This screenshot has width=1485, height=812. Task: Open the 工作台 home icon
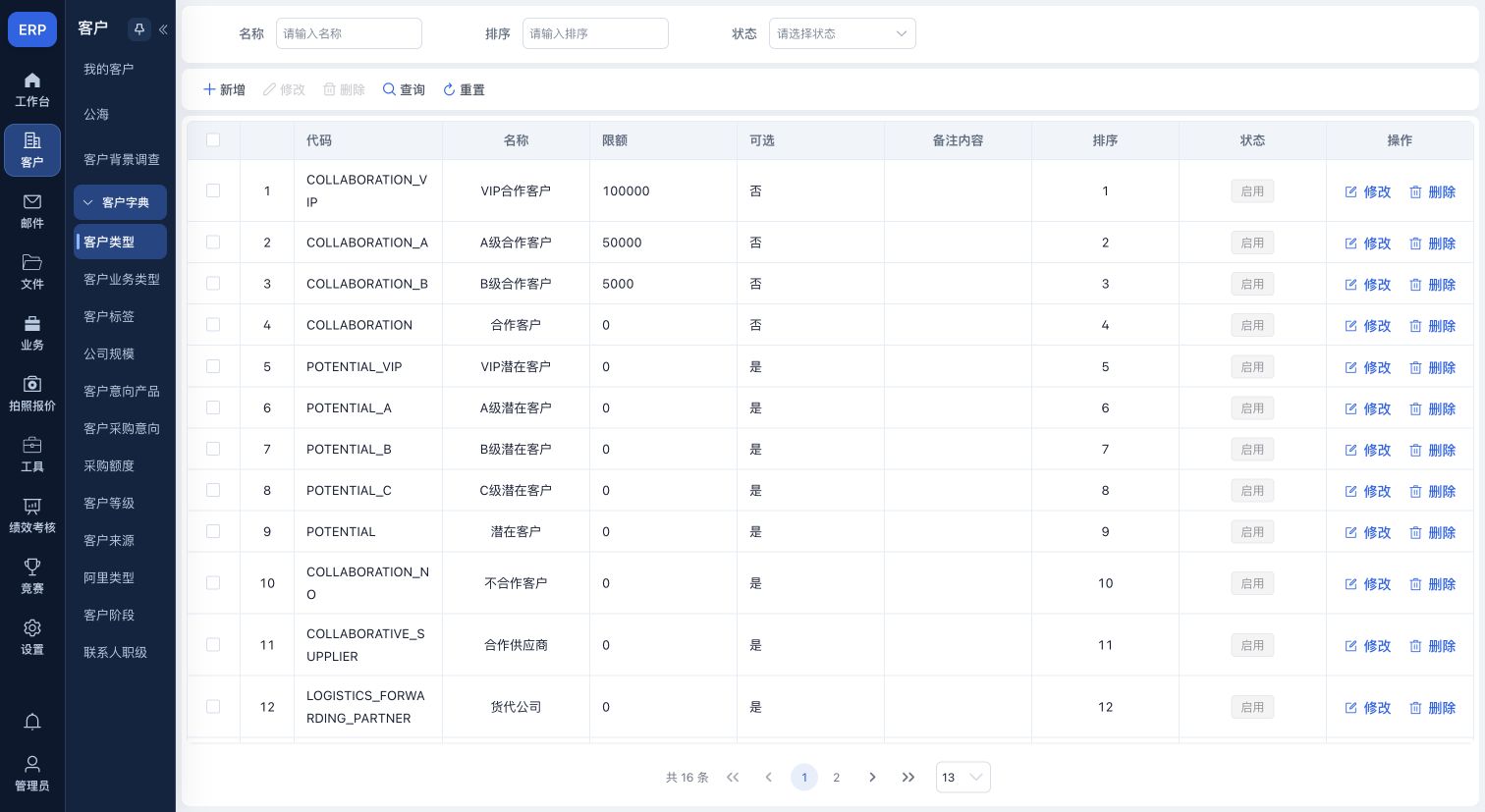click(x=32, y=89)
